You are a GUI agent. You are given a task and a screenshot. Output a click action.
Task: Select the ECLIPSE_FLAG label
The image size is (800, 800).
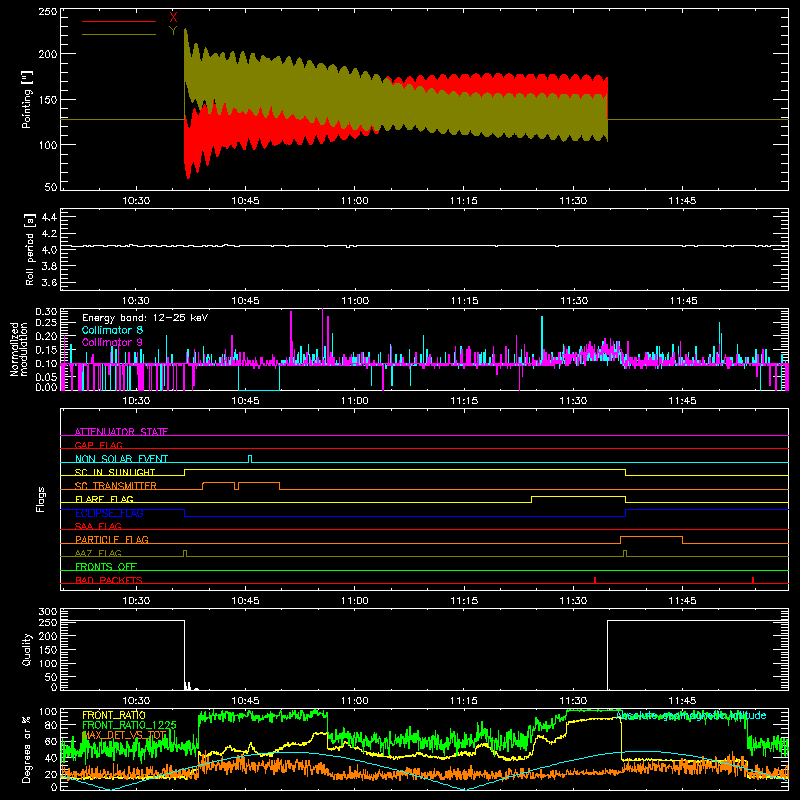[x=109, y=513]
